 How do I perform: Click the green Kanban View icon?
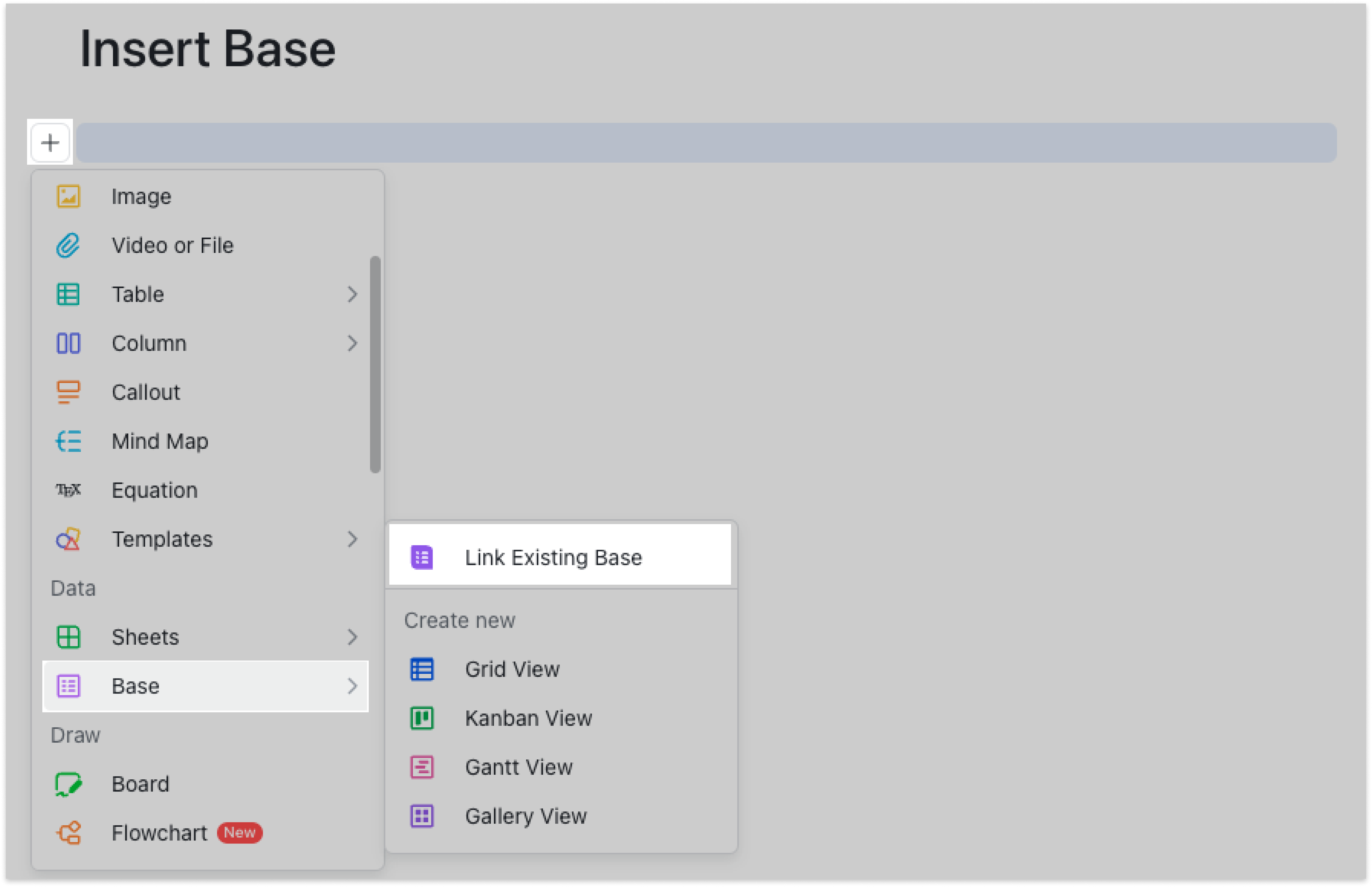pyautogui.click(x=422, y=718)
